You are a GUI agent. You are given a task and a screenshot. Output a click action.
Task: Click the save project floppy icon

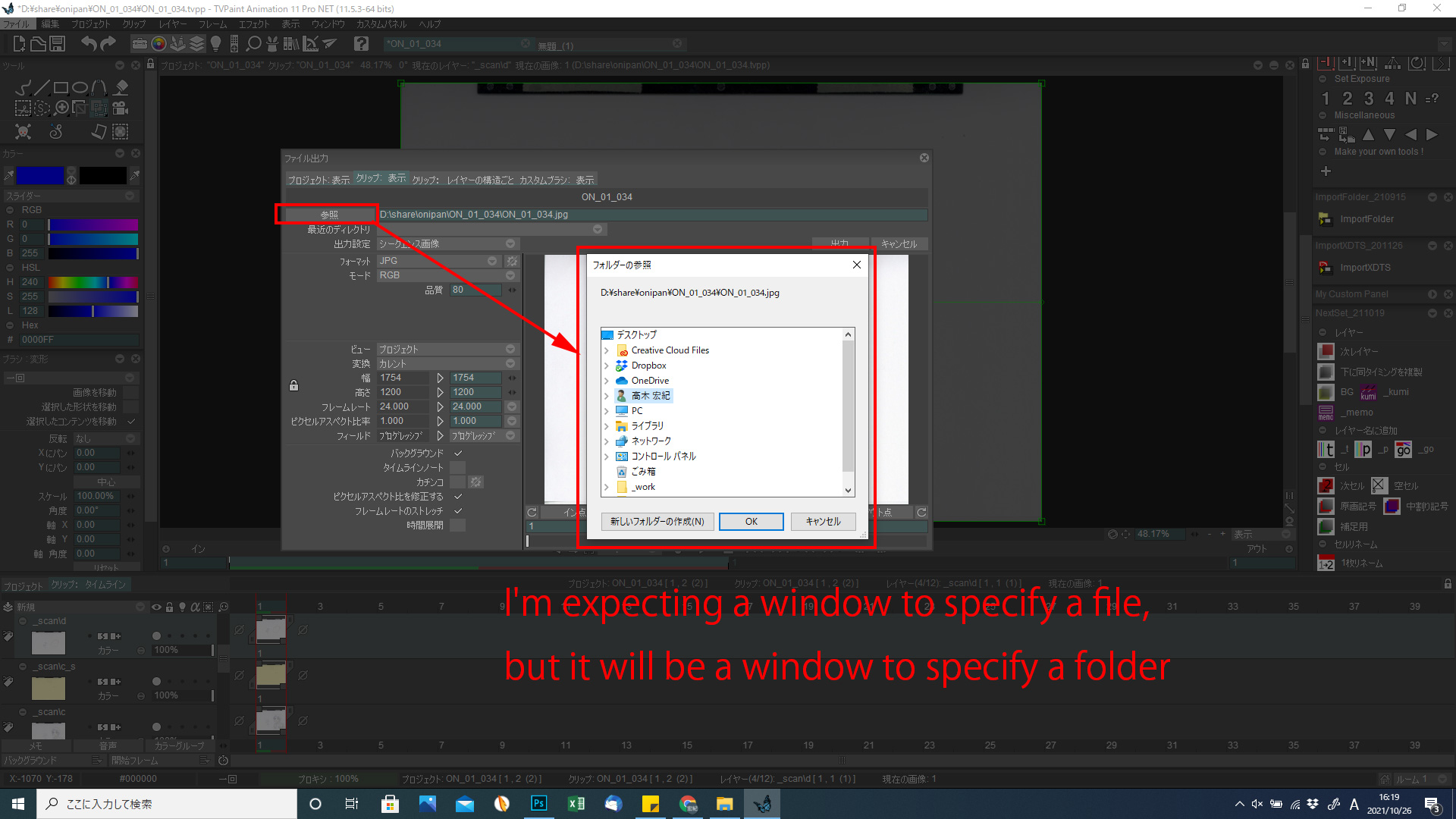click(58, 44)
